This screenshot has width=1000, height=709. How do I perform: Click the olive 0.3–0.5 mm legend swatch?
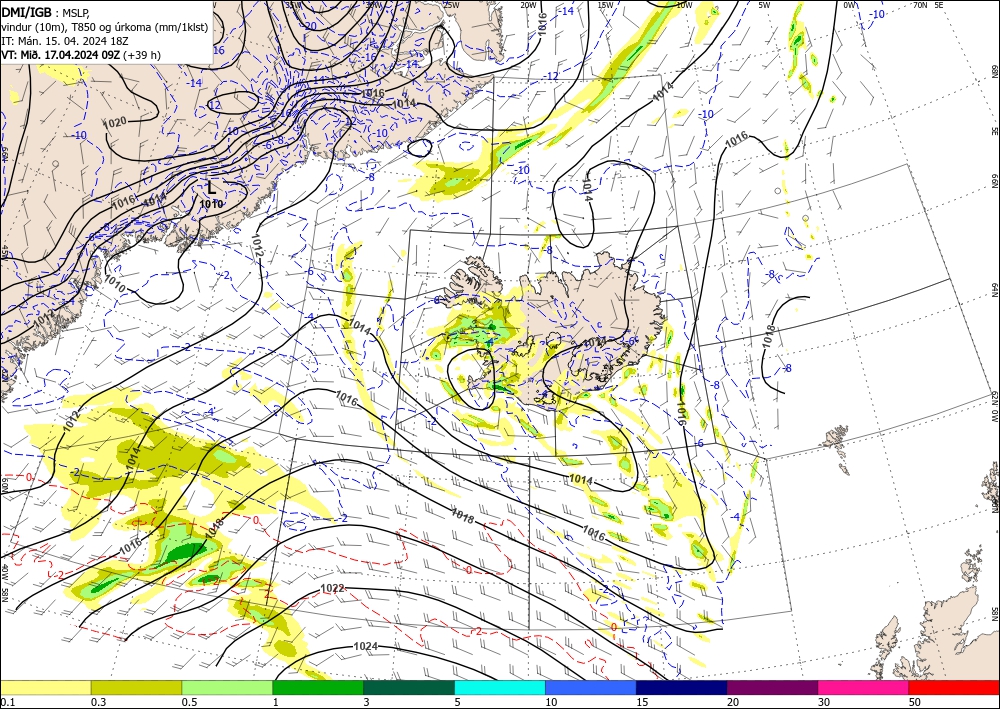(x=136, y=687)
